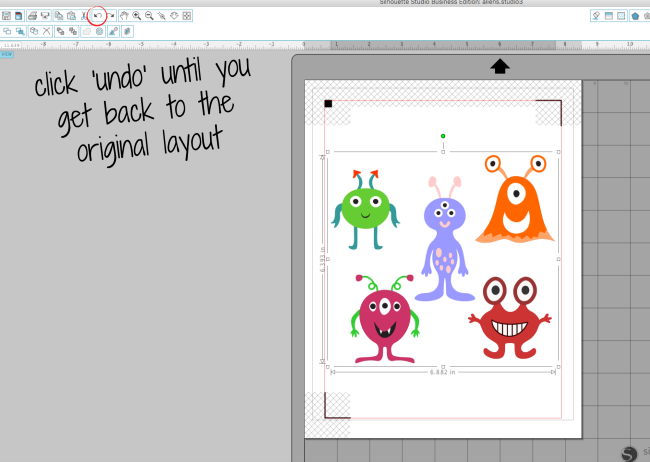Click the Paste clipboard icon
650x462 pixels.
(x=71, y=16)
